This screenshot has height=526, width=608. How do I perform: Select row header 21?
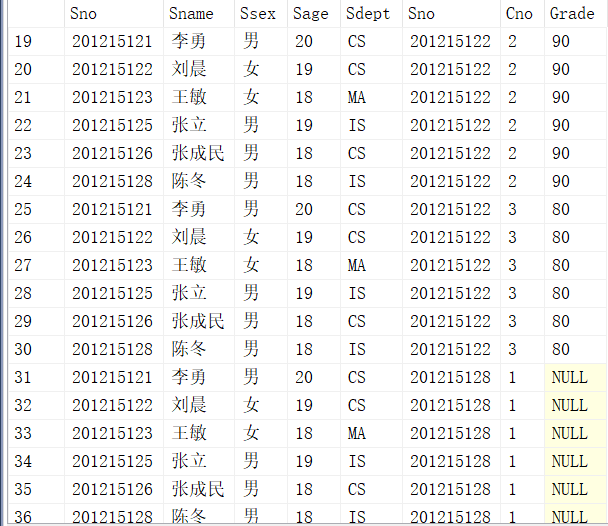(x=36, y=97)
